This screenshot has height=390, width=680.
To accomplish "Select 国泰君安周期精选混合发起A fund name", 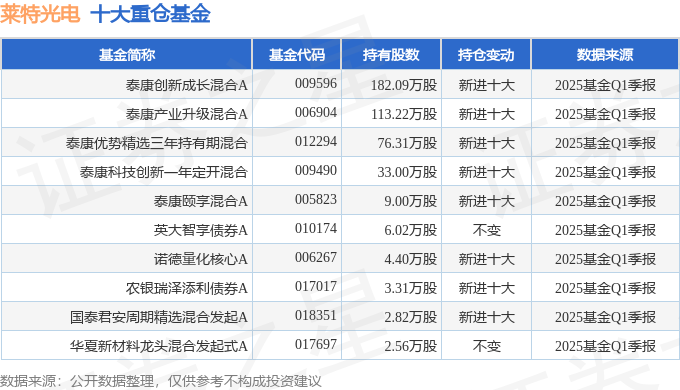I will click(x=159, y=317).
